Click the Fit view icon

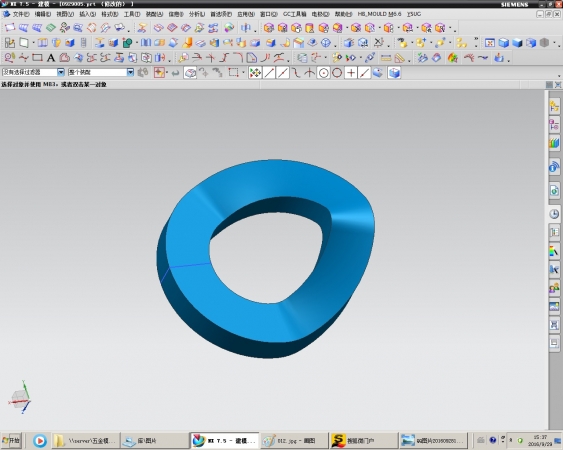[489, 43]
